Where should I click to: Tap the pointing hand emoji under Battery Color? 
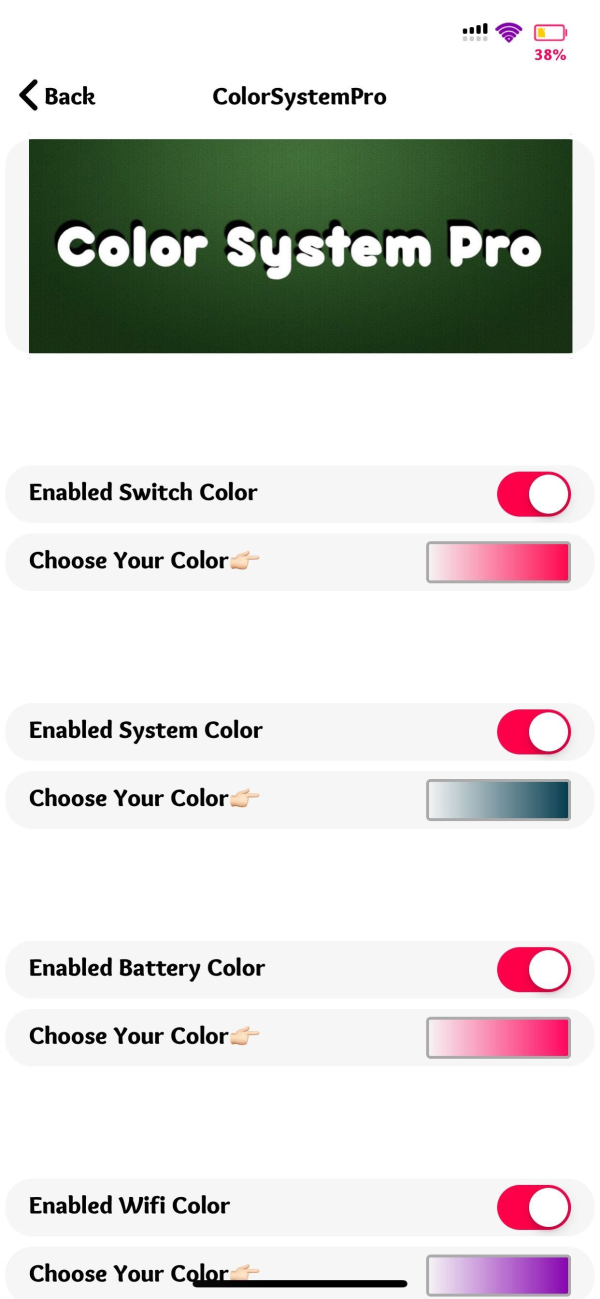(244, 1037)
